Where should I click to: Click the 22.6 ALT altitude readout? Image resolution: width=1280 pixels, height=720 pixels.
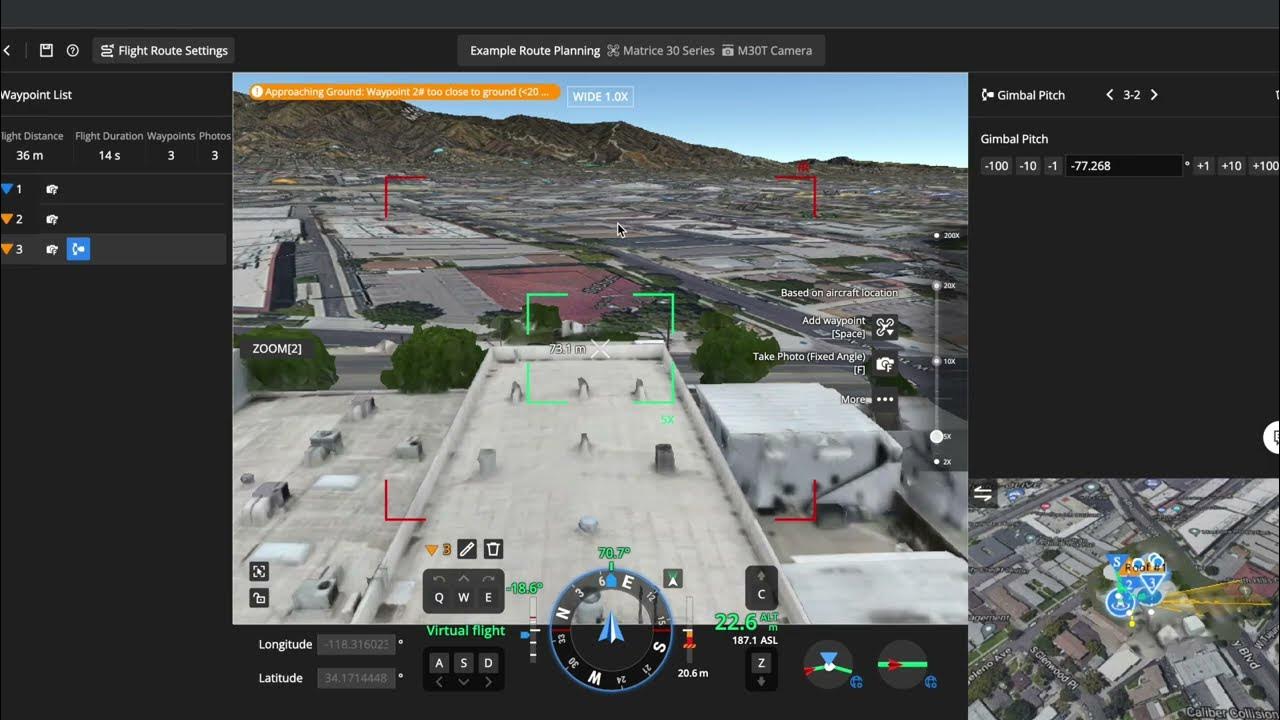click(746, 622)
